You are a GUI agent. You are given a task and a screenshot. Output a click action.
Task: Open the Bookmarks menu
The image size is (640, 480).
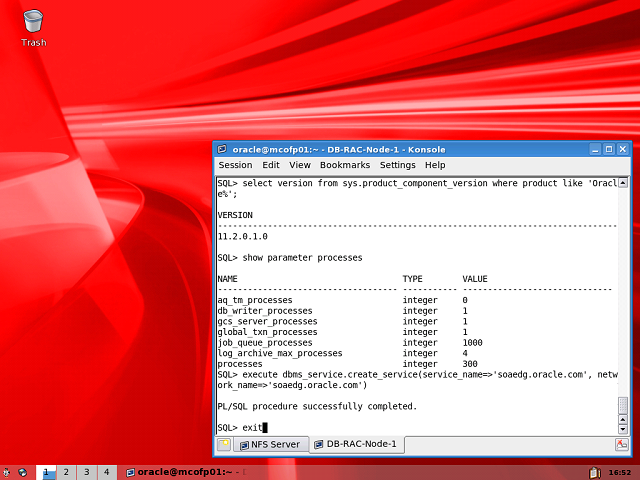click(x=345, y=165)
